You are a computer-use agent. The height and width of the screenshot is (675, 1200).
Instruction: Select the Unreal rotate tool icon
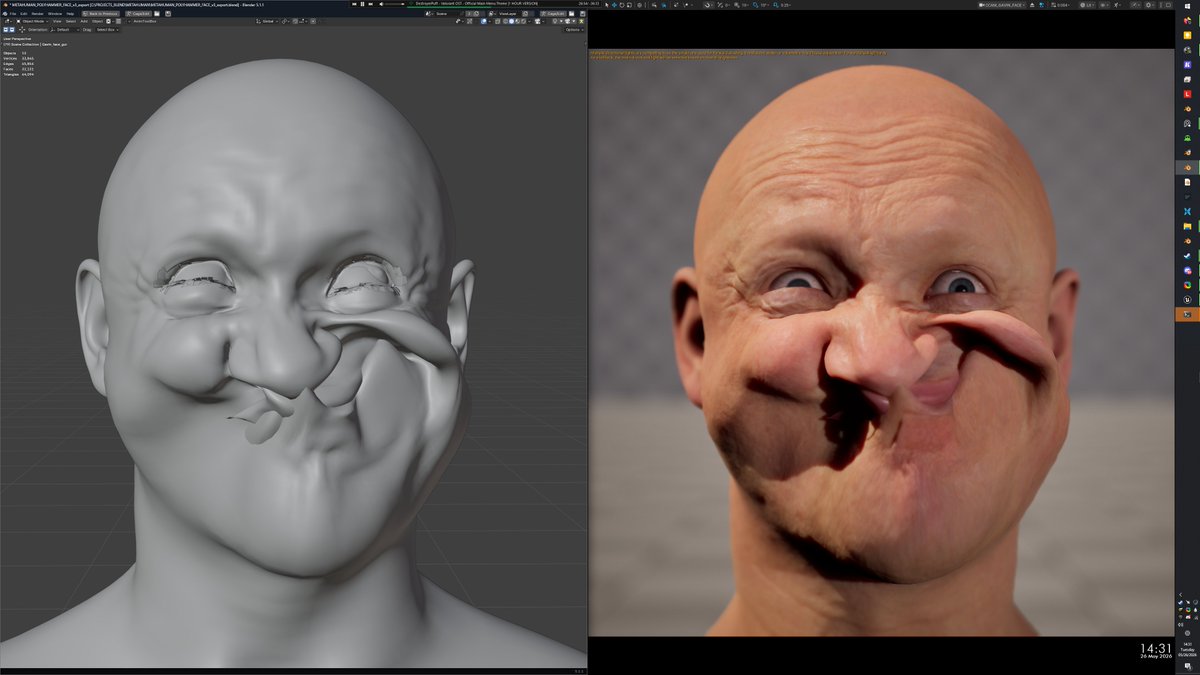622,5
